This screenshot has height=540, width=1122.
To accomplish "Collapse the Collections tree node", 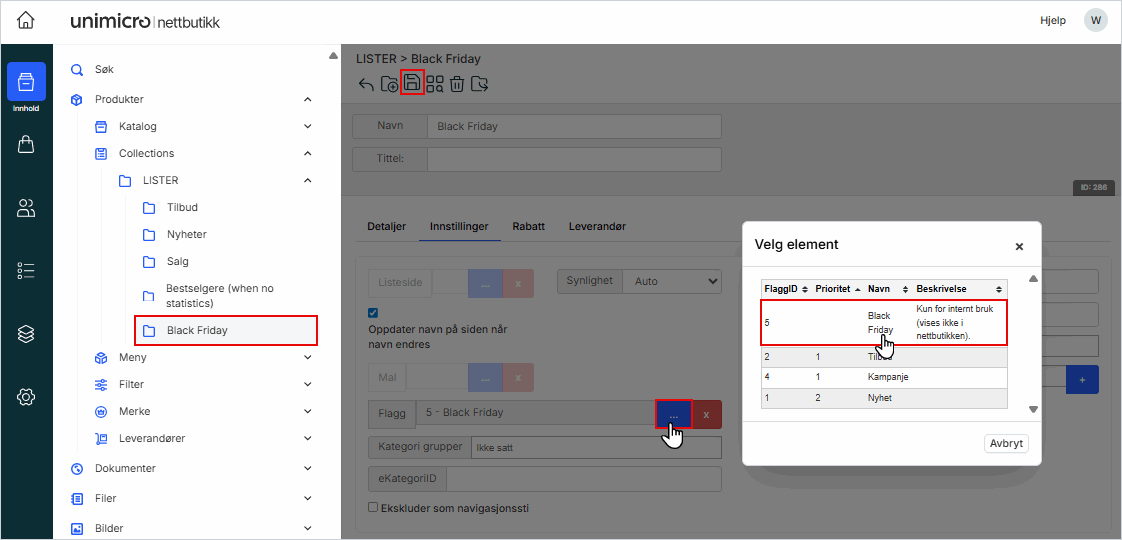I will (308, 154).
